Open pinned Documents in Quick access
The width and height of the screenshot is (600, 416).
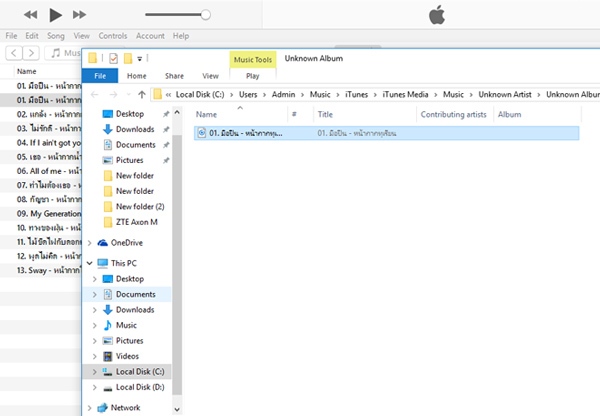pyautogui.click(x=135, y=145)
